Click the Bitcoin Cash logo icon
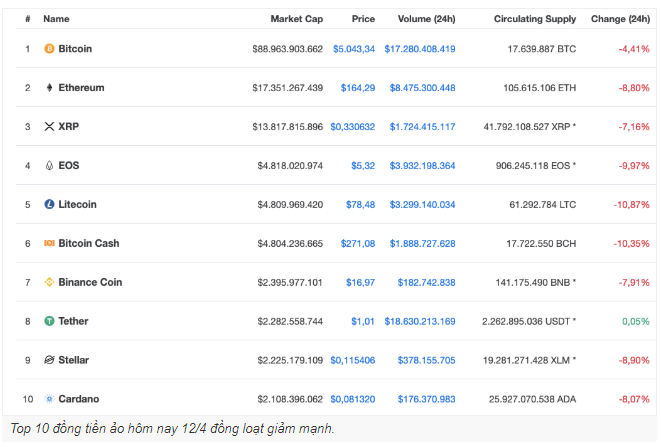661x447 pixels. tap(49, 243)
